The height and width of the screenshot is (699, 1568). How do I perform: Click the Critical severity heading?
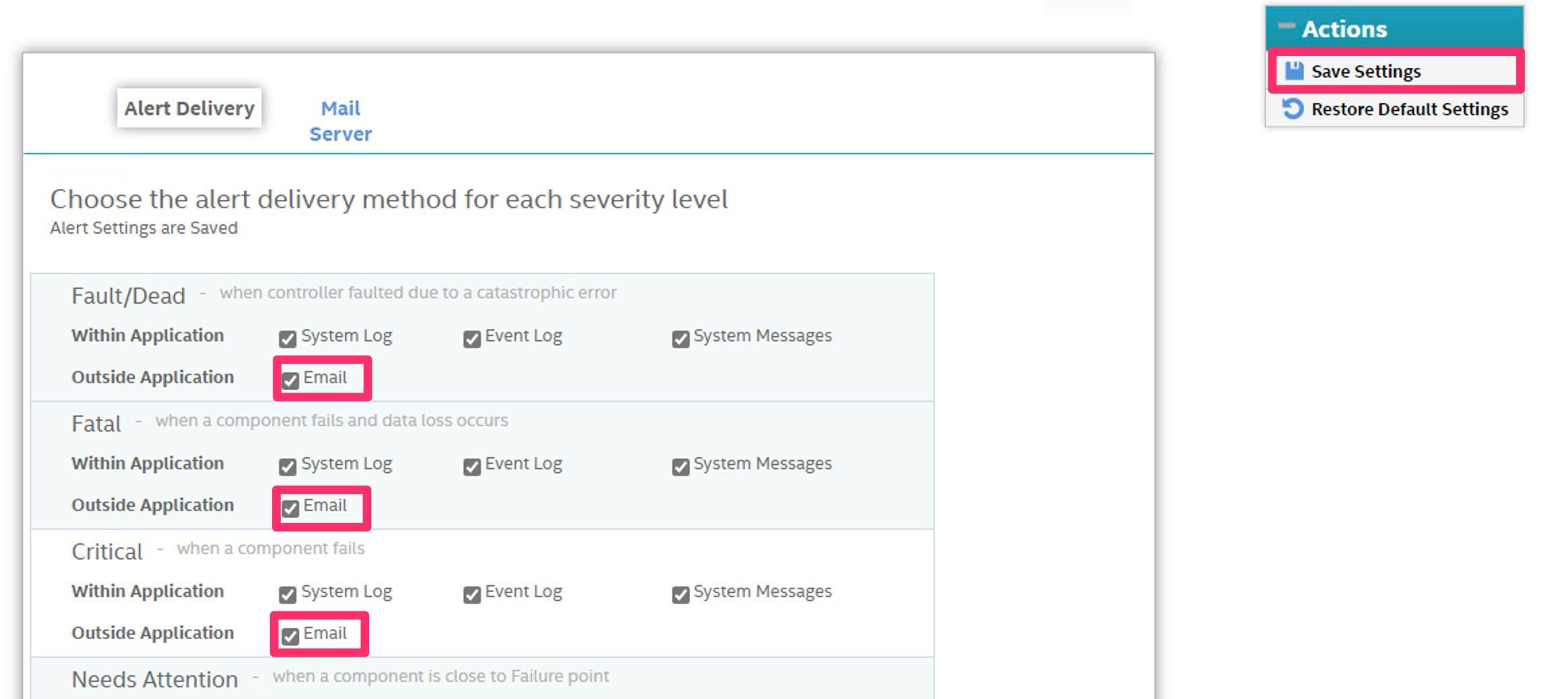[x=107, y=552]
